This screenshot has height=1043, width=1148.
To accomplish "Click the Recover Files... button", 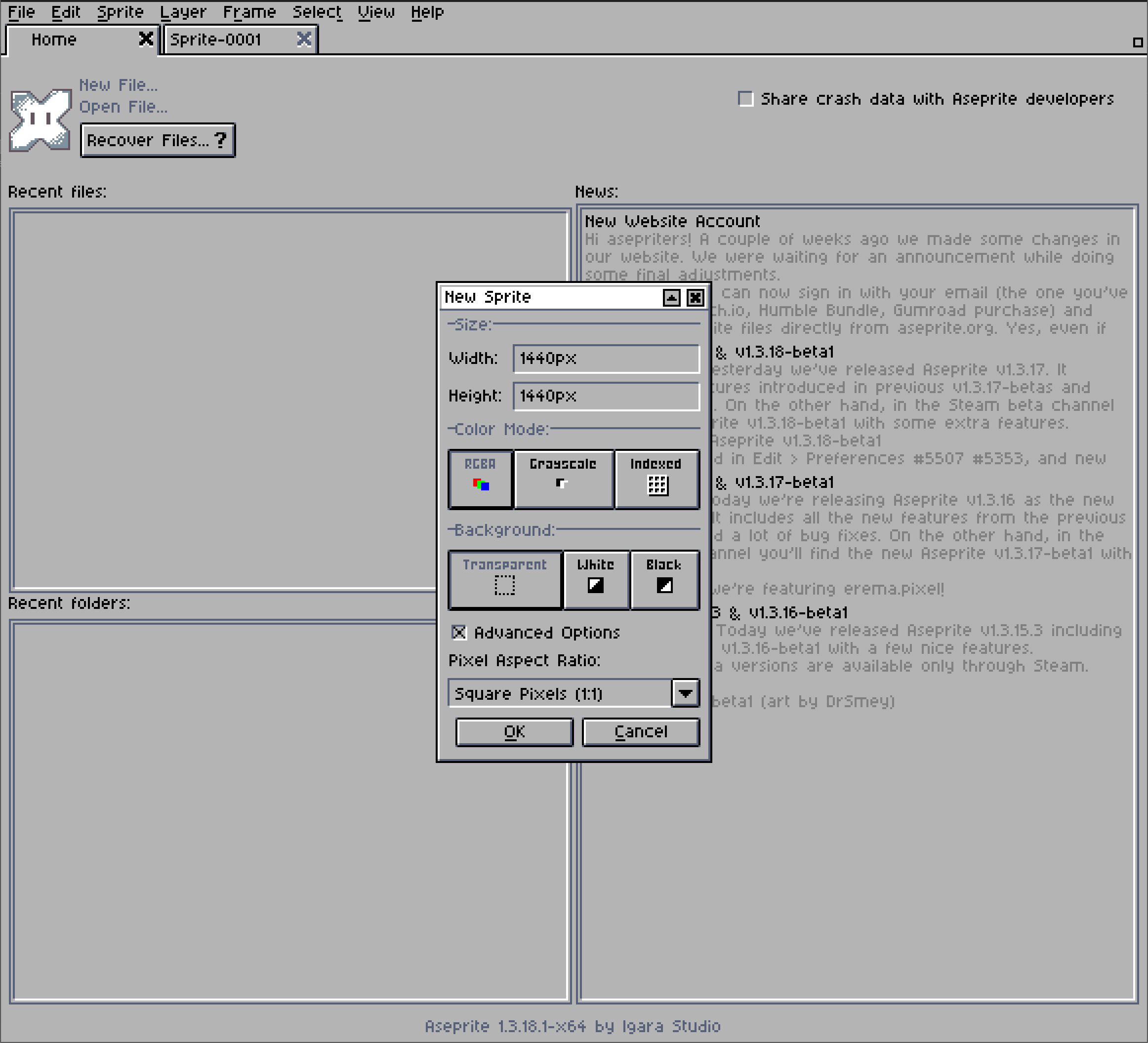I will pos(158,140).
